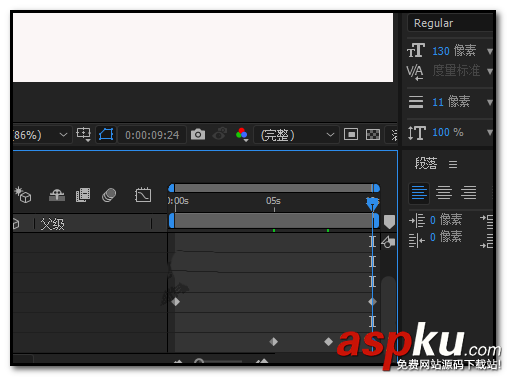Click the work area end handle

point(376,221)
